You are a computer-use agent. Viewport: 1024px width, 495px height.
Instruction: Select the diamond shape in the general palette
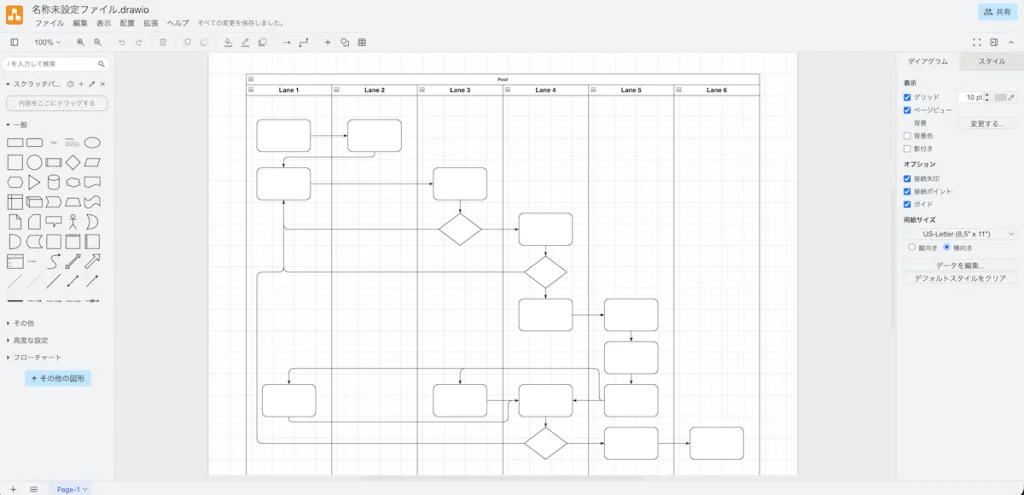pyautogui.click(x=73, y=162)
